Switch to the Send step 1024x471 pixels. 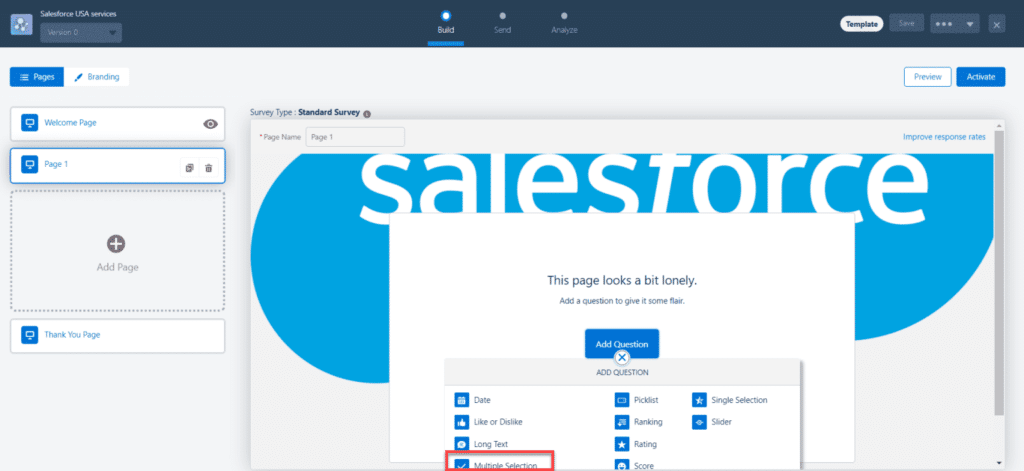point(502,22)
